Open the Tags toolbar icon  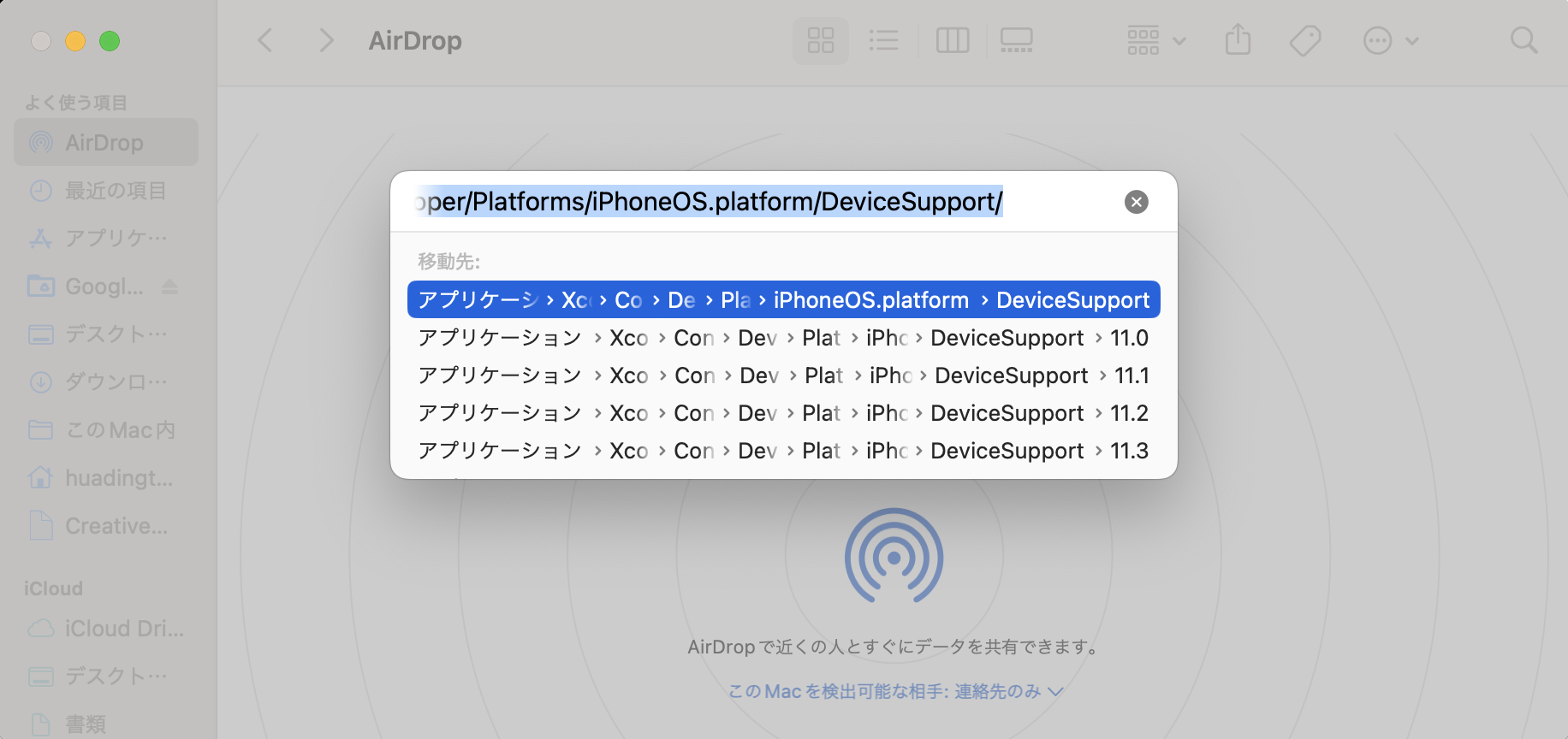point(1305,40)
